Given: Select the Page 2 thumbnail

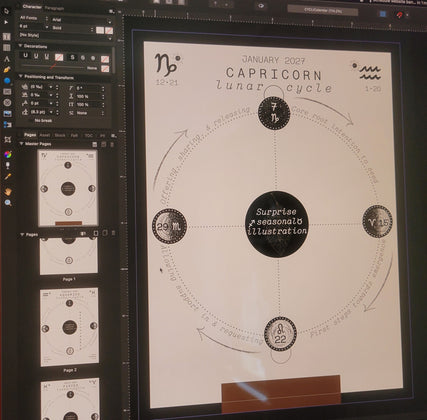Looking at the screenshot, I should click(70, 327).
